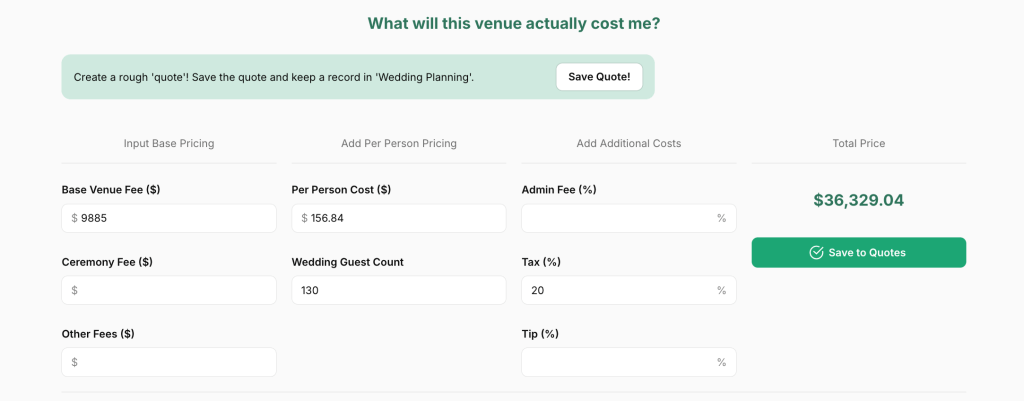
Task: Select the Other Fees input field
Action: pyautogui.click(x=175, y=362)
